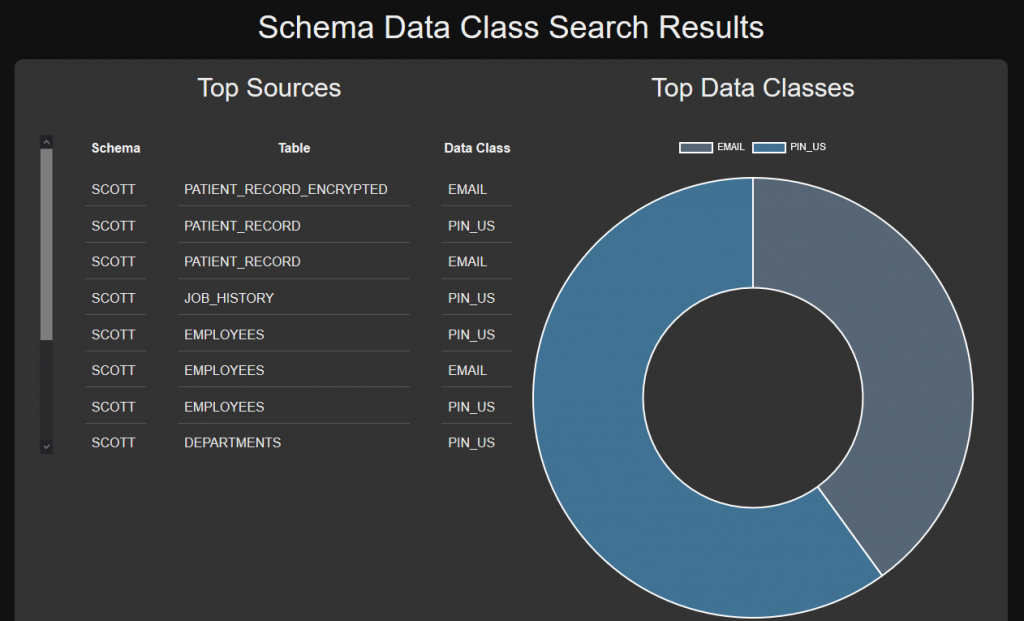Screen dimensions: 1024x621
Task: Sort by the Data Class column header
Action: point(477,148)
